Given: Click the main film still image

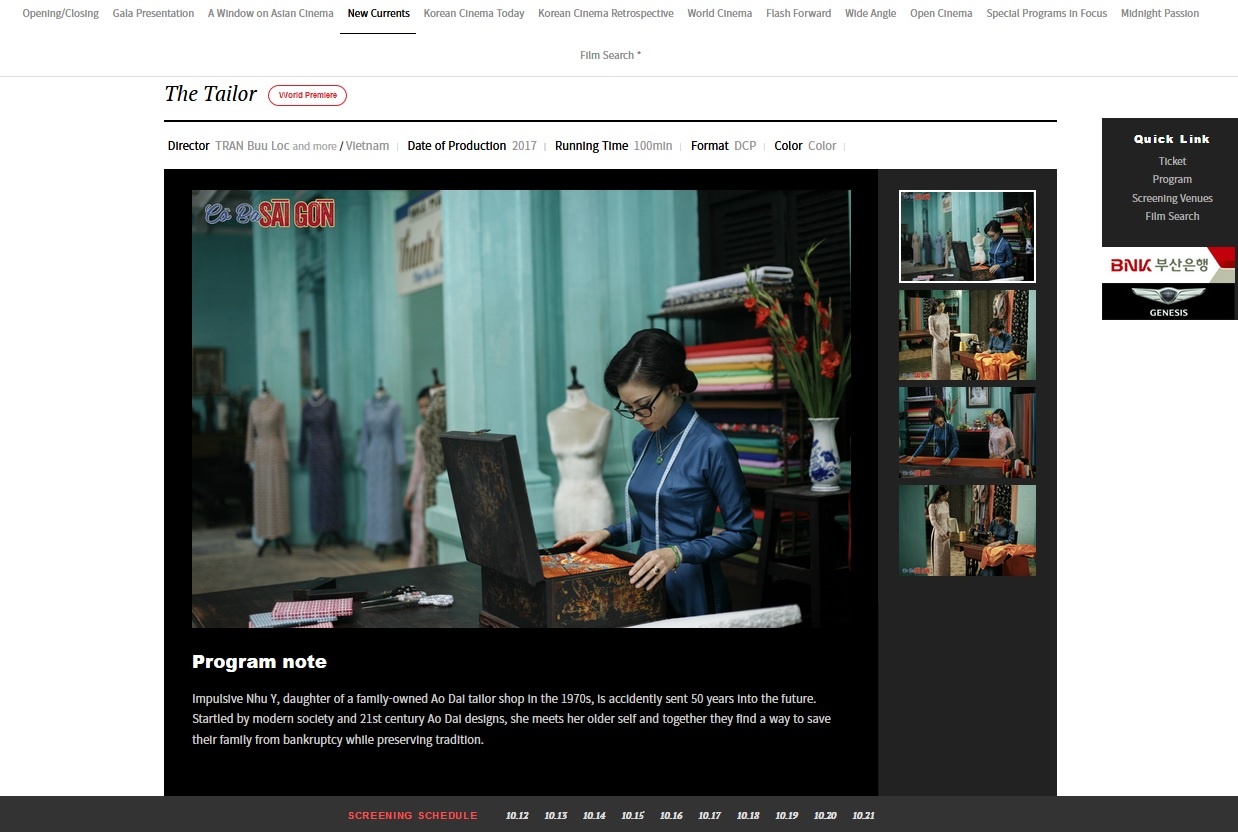Looking at the screenshot, I should [x=521, y=408].
